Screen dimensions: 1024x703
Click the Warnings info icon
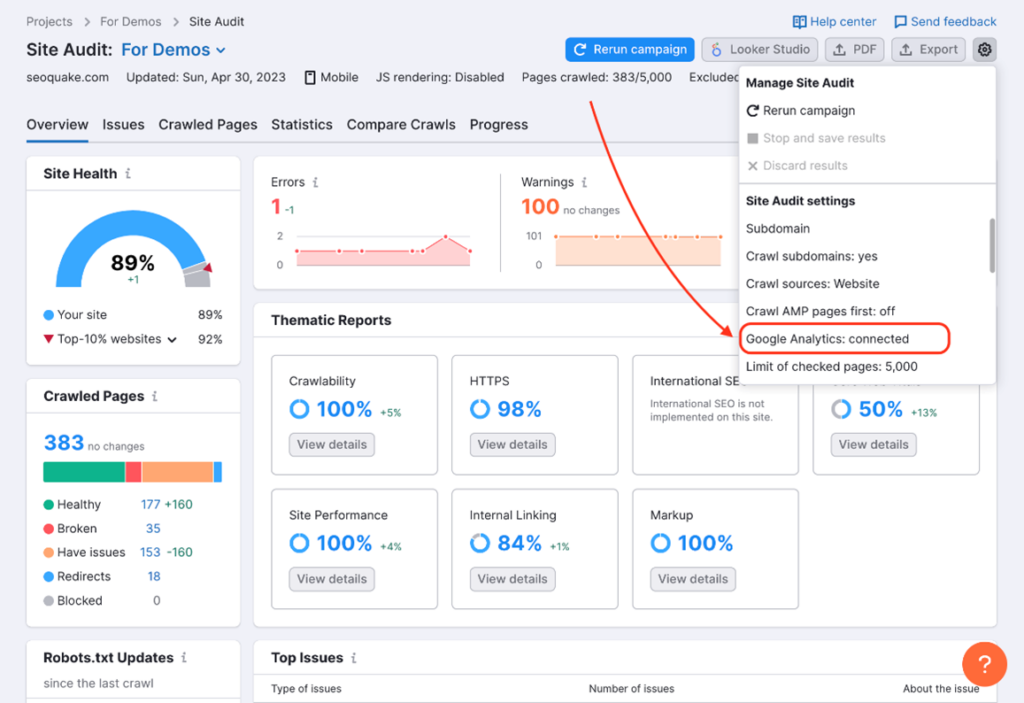click(x=584, y=182)
